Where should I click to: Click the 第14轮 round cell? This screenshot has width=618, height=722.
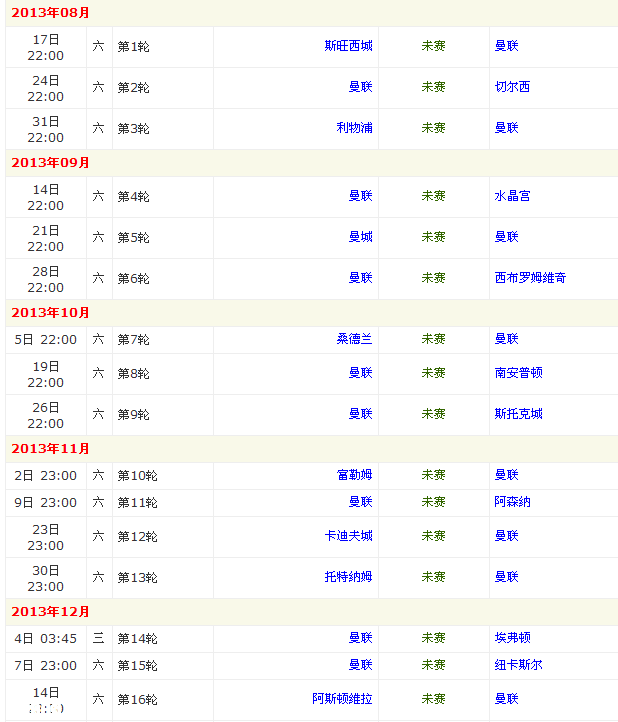click(x=137, y=638)
